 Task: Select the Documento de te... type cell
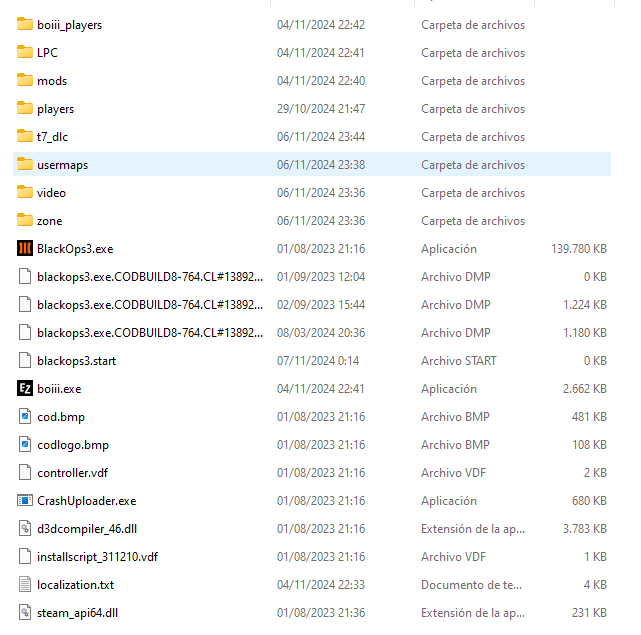point(471,585)
